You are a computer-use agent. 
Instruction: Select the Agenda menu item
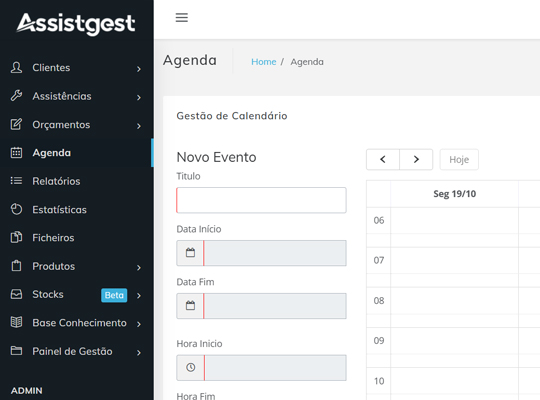point(76,153)
